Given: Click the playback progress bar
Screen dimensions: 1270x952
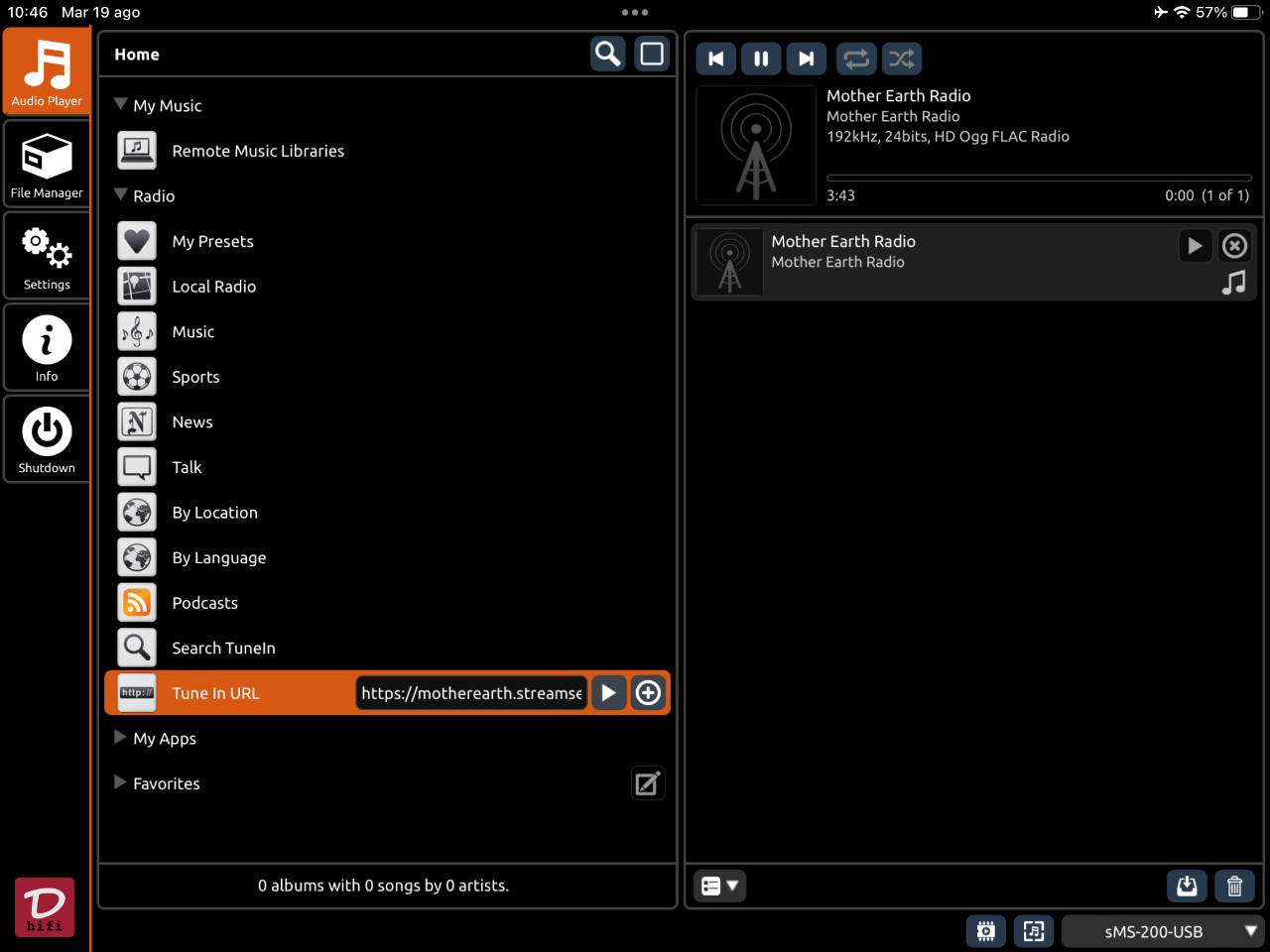Looking at the screenshot, I should pos(1038,178).
